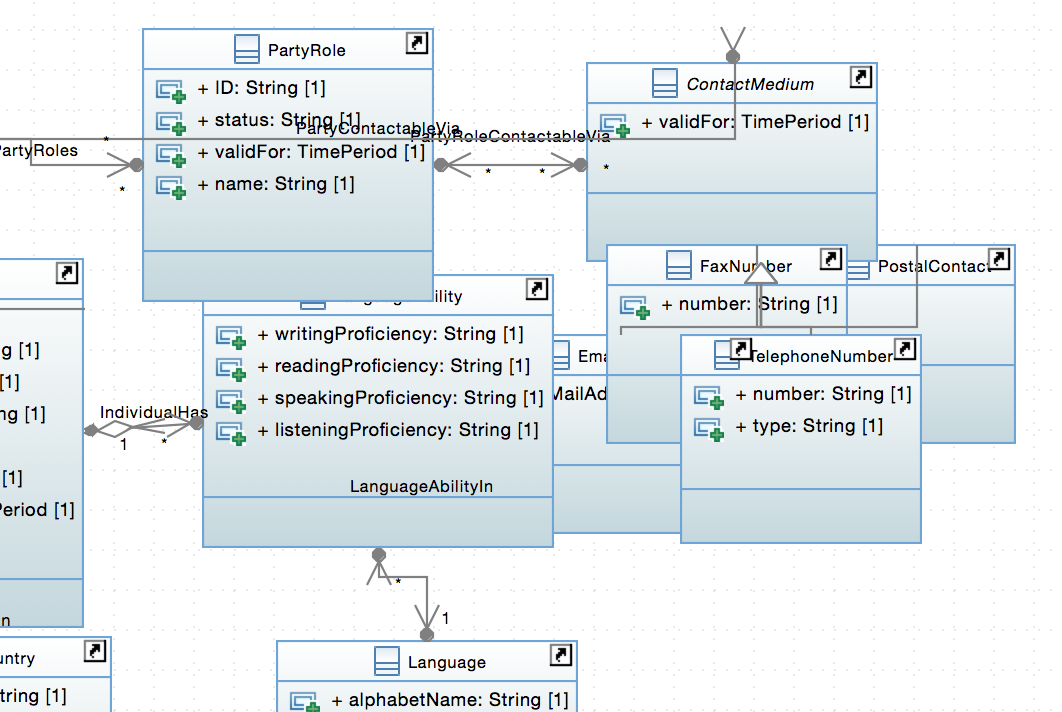Click the class icon beside PartyRole name
The width and height of the screenshot is (1062, 712).
click(x=246, y=50)
